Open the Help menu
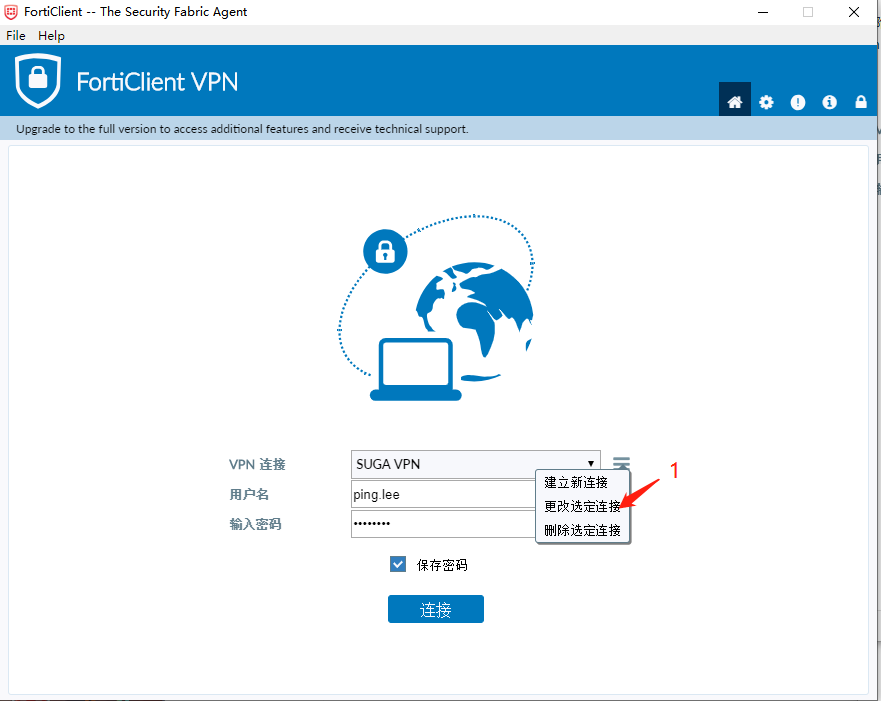The width and height of the screenshot is (881, 701). coord(51,35)
